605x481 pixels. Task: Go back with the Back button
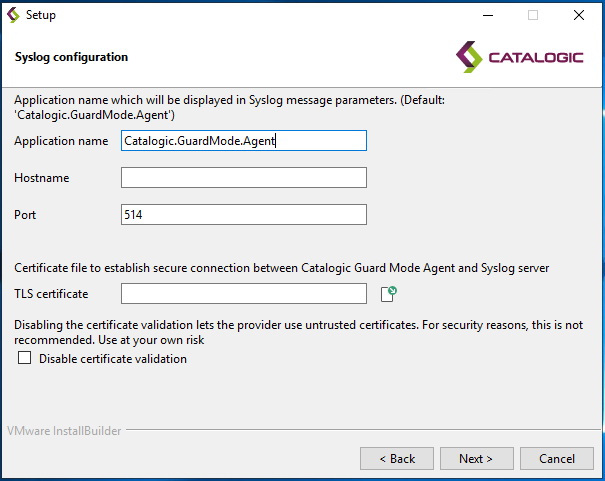point(397,459)
